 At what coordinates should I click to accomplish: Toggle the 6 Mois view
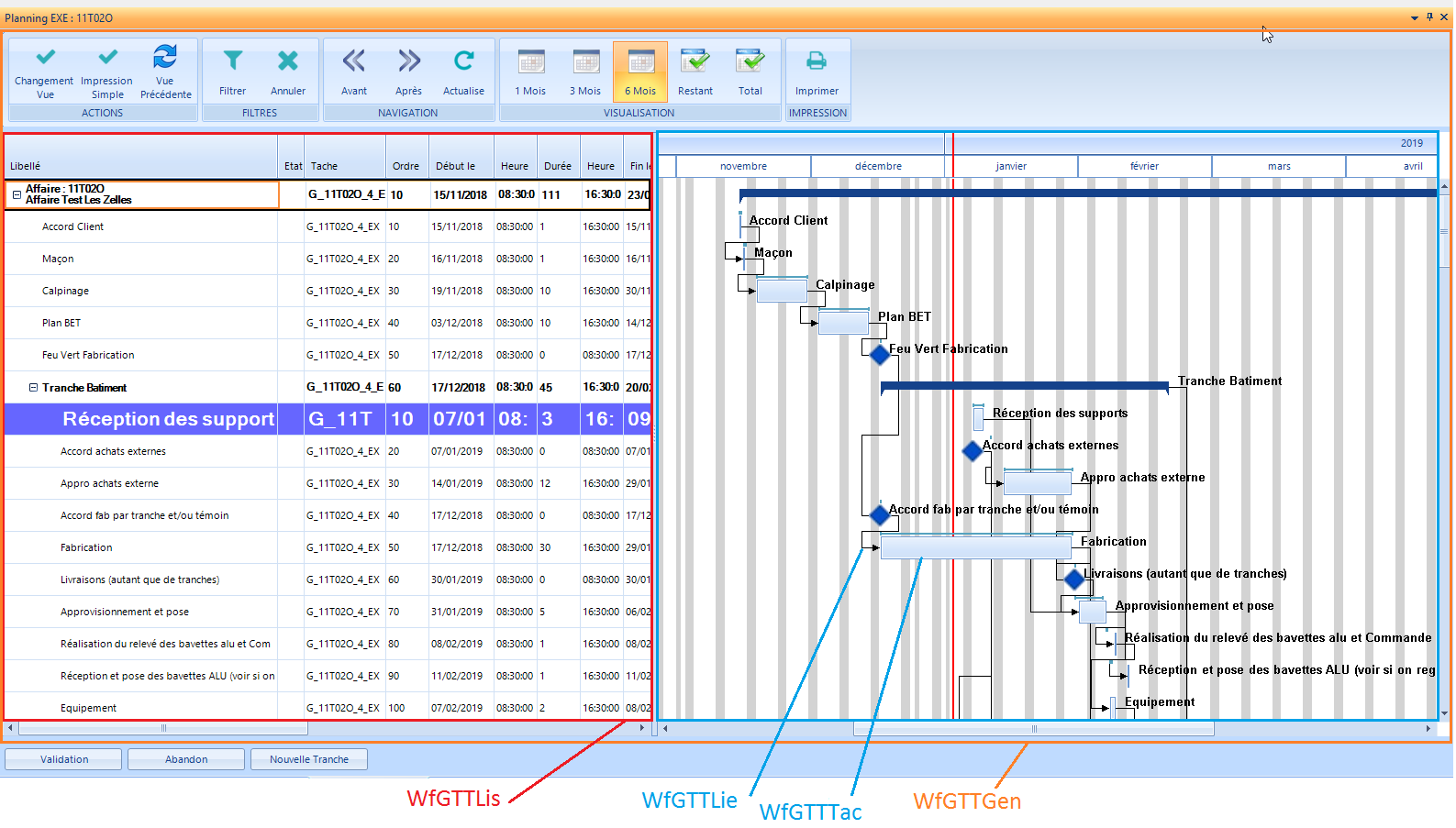click(640, 61)
